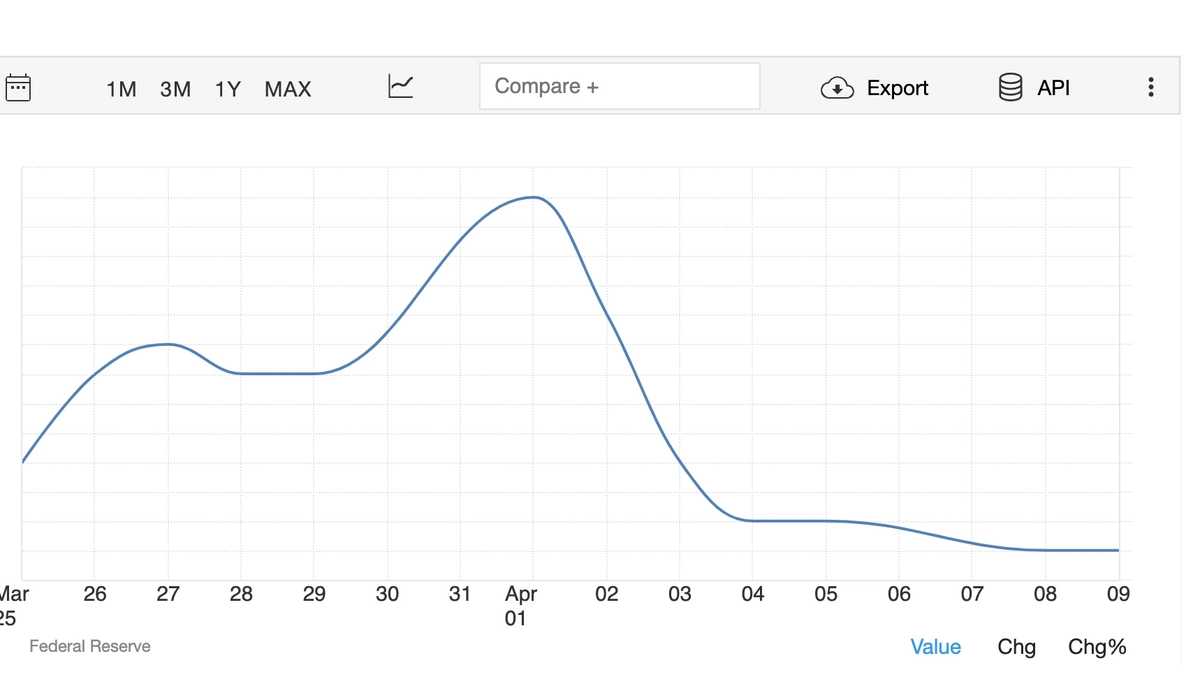Click the API database stack icon

(1011, 88)
